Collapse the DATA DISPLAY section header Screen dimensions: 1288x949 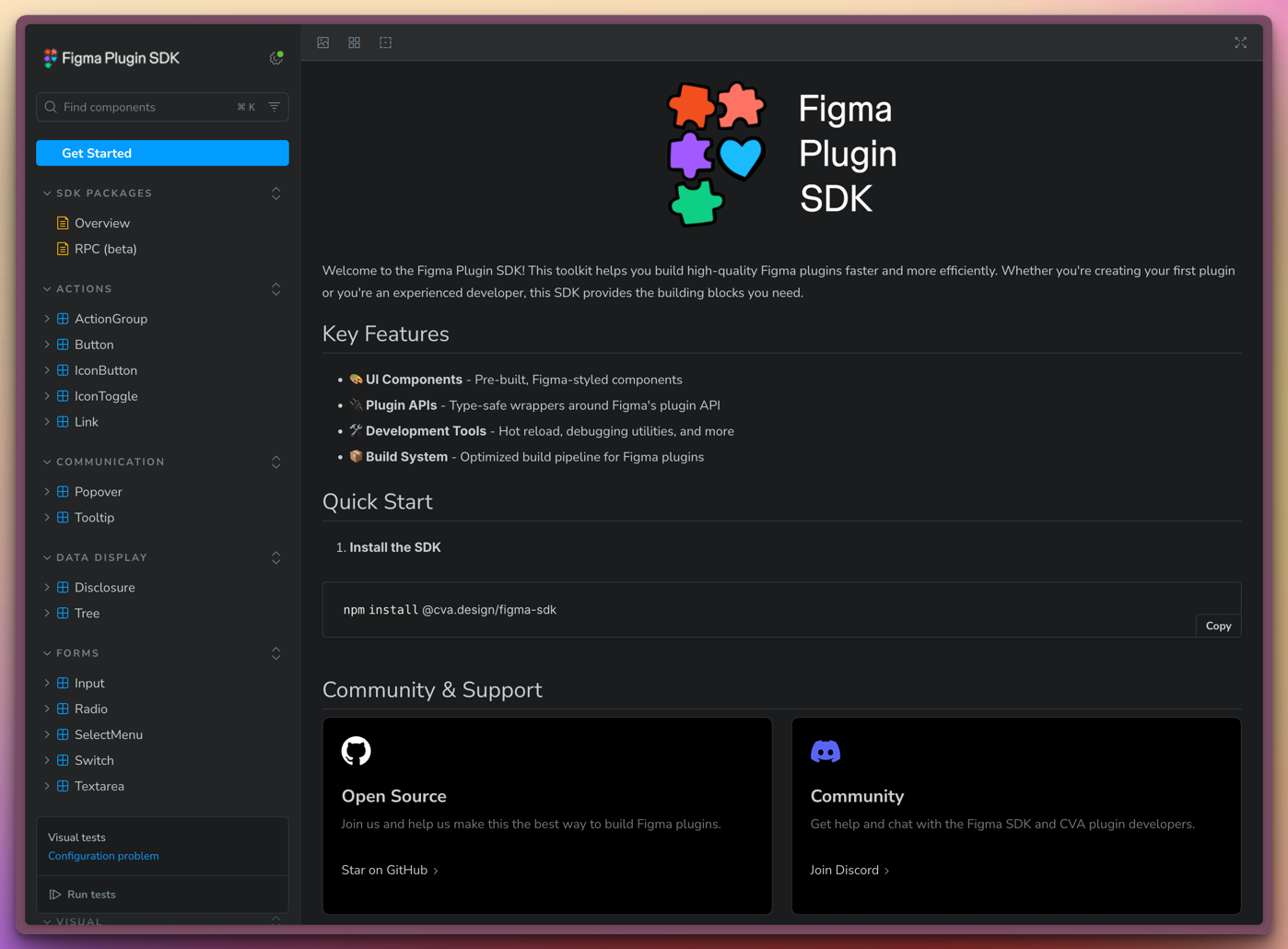(95, 558)
